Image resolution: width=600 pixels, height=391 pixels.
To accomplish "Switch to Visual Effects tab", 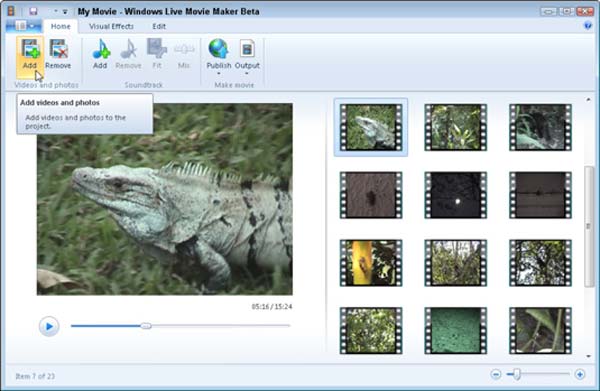I will click(111, 26).
